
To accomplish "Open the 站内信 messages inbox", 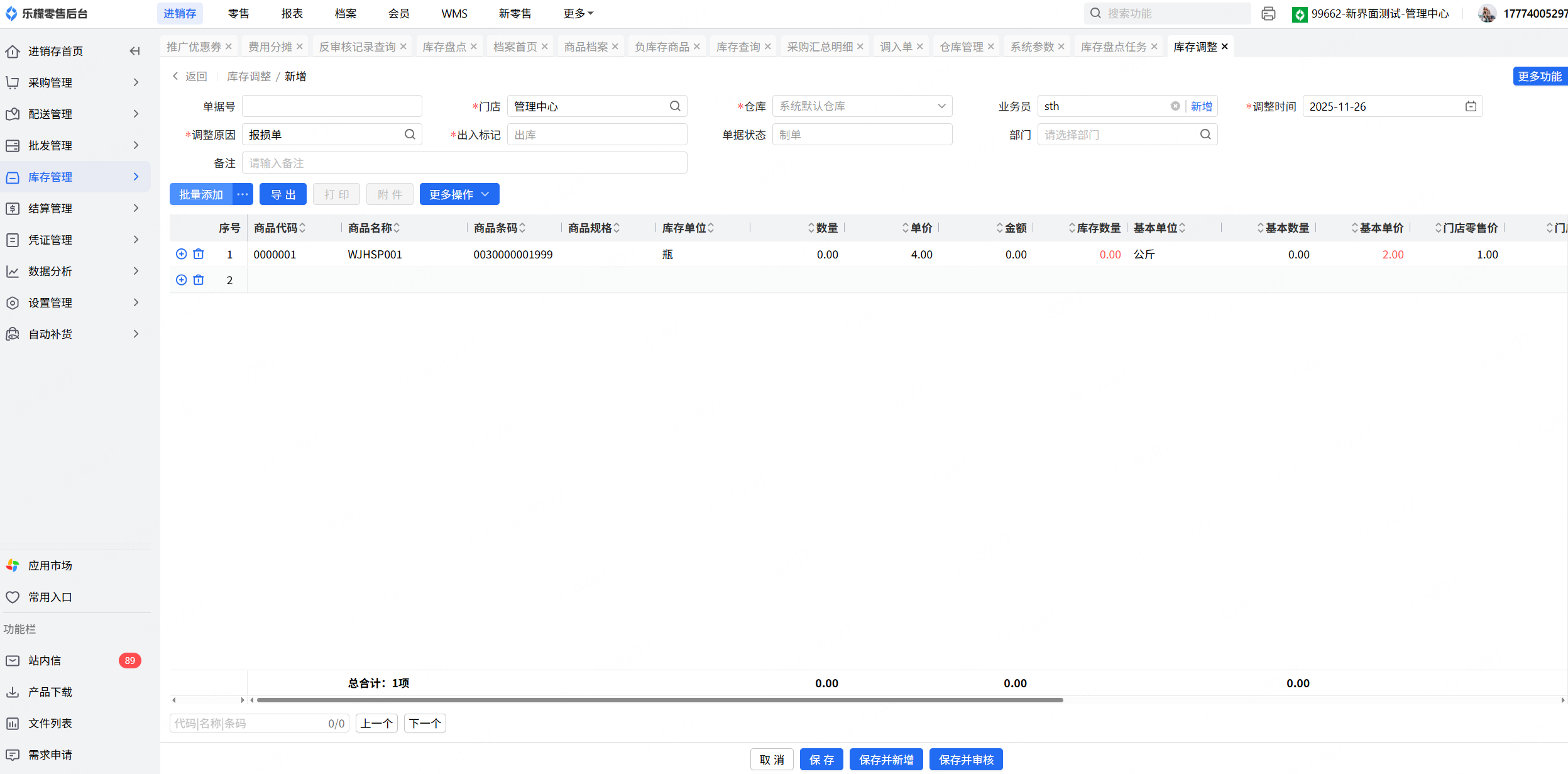I will click(x=45, y=660).
